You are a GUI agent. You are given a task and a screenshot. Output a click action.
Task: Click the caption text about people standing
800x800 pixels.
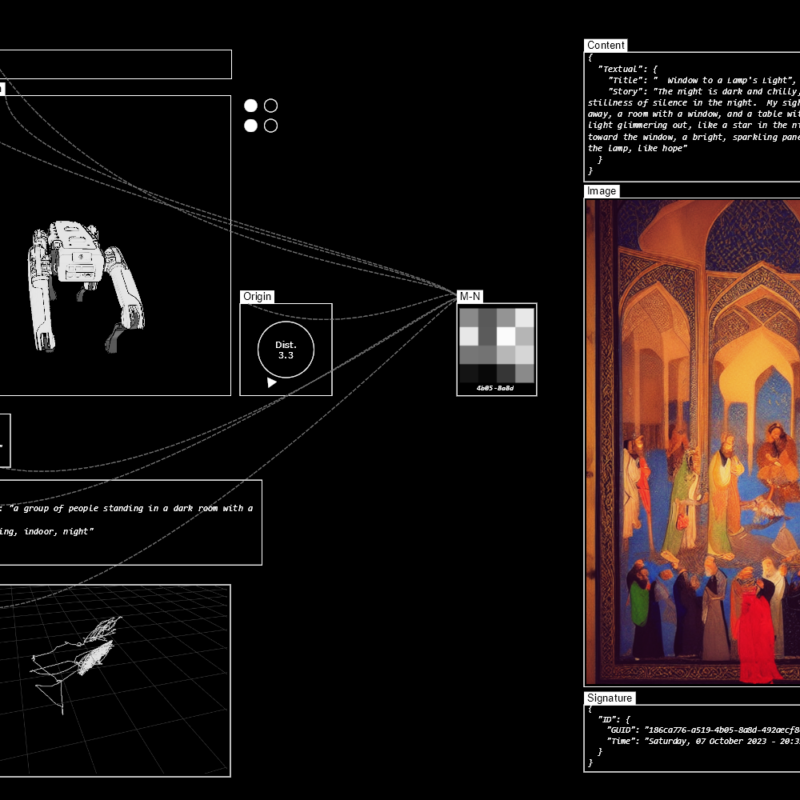tap(130, 508)
